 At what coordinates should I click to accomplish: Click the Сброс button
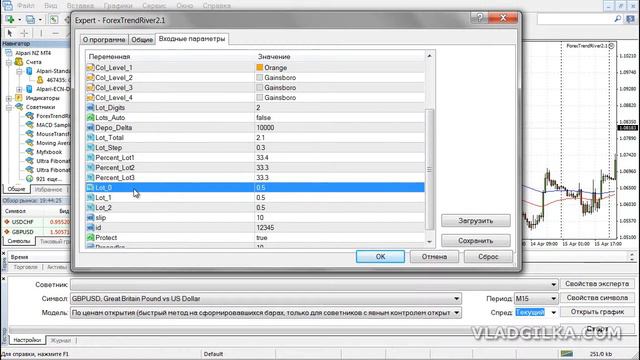(x=488, y=257)
